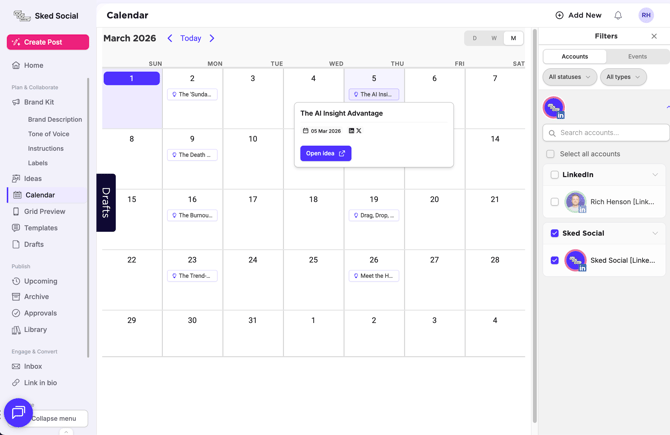Viewport: 670px width, 435px height.
Task: Open Grid Preview in sidebar
Action: click(39, 212)
